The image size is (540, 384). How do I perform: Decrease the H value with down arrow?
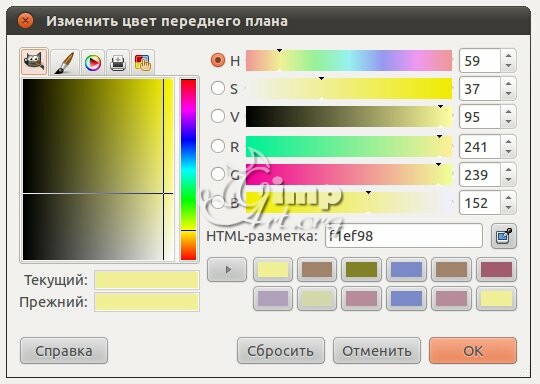(508, 66)
